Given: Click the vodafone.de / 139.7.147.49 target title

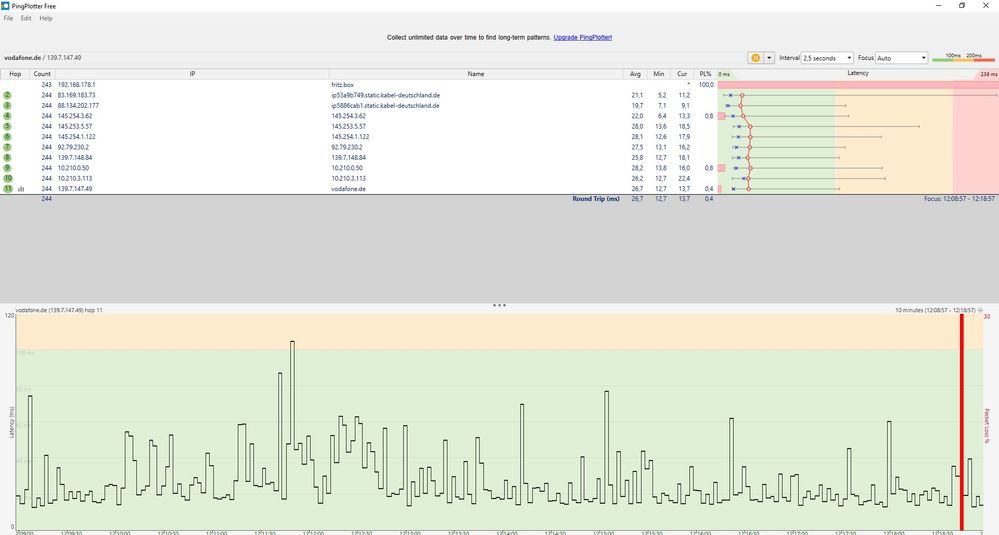Looking at the screenshot, I should [x=42, y=57].
